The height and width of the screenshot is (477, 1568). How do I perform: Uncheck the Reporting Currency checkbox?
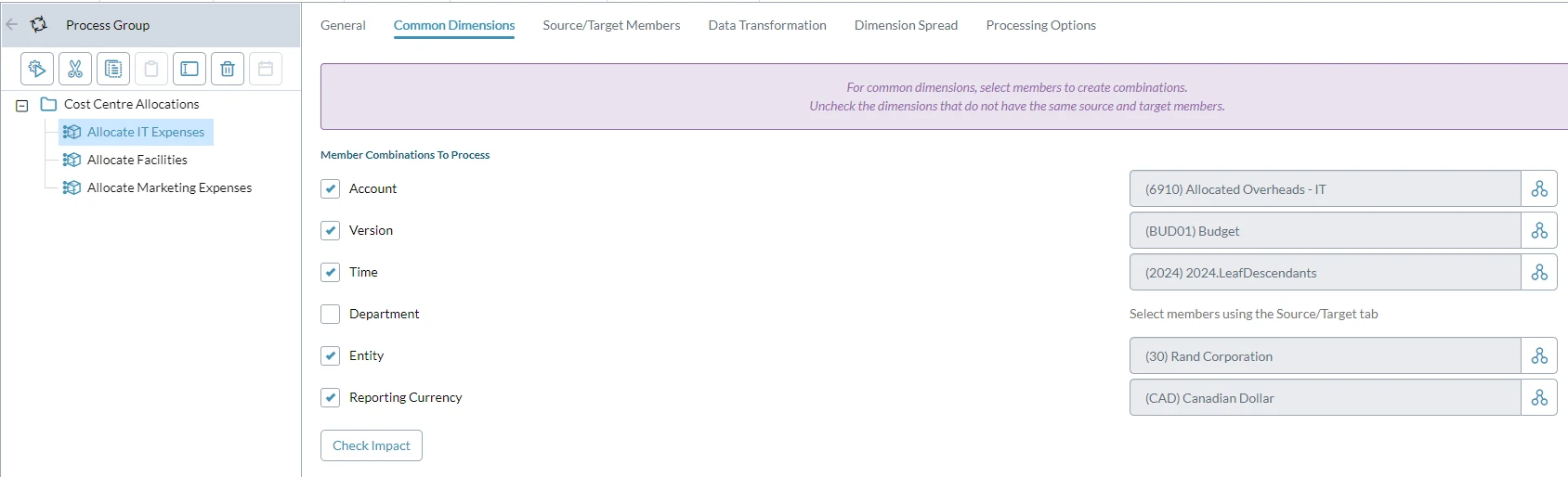click(330, 397)
